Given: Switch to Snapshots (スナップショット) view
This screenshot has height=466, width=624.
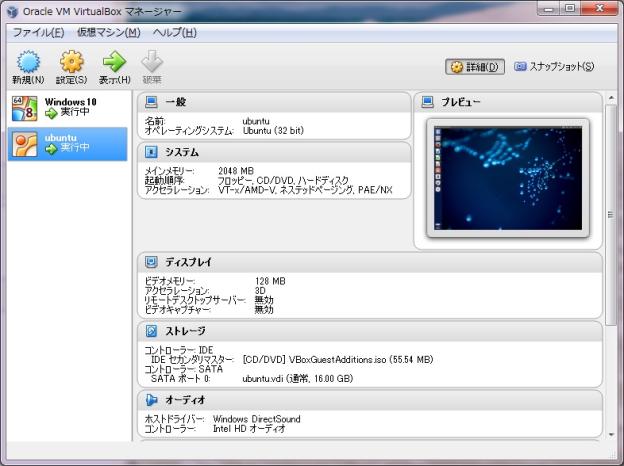Looking at the screenshot, I should point(554,66).
